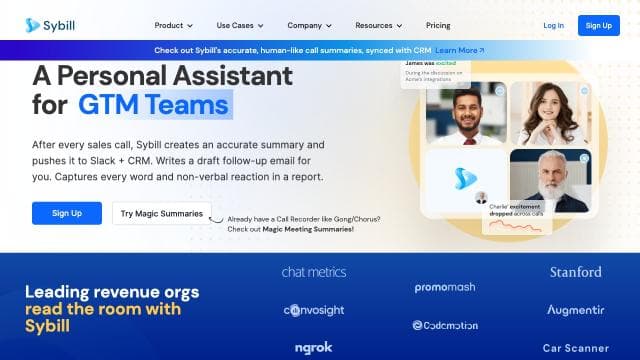Image resolution: width=640 pixels, height=360 pixels.
Task: Expand the Product dropdown menu
Action: [173, 25]
